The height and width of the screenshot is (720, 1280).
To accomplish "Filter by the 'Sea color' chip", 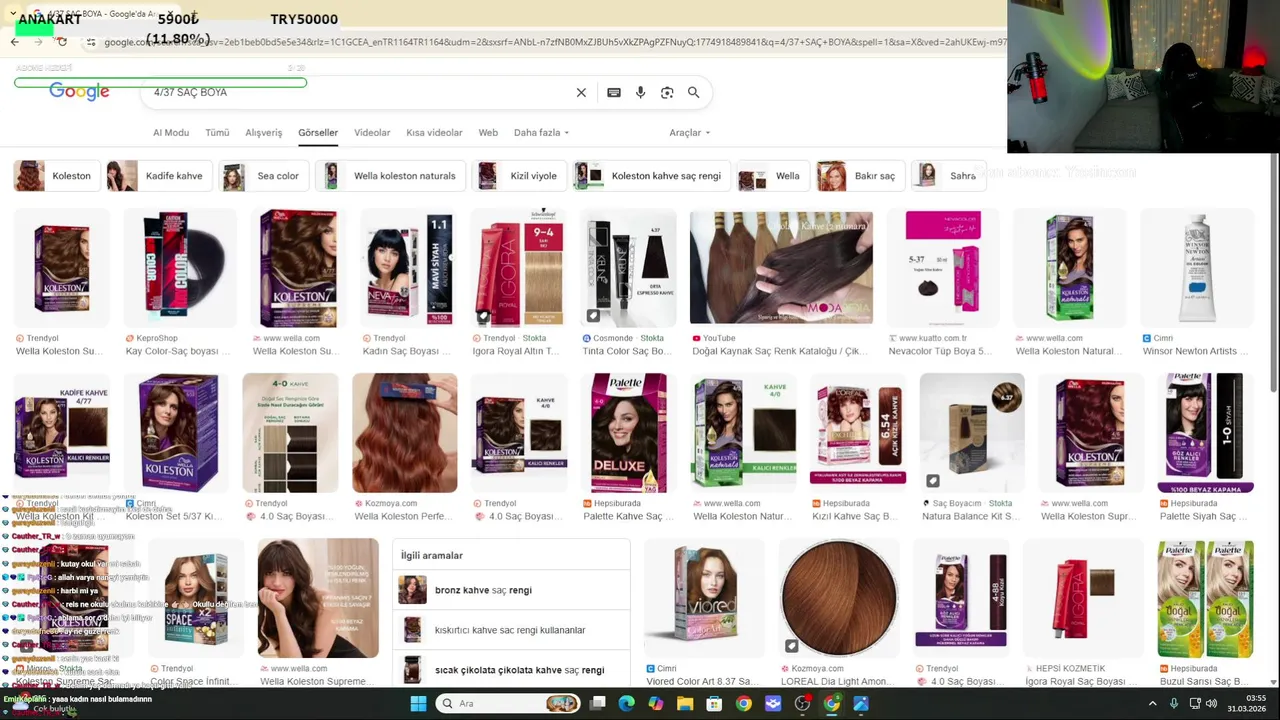I will click(x=264, y=176).
